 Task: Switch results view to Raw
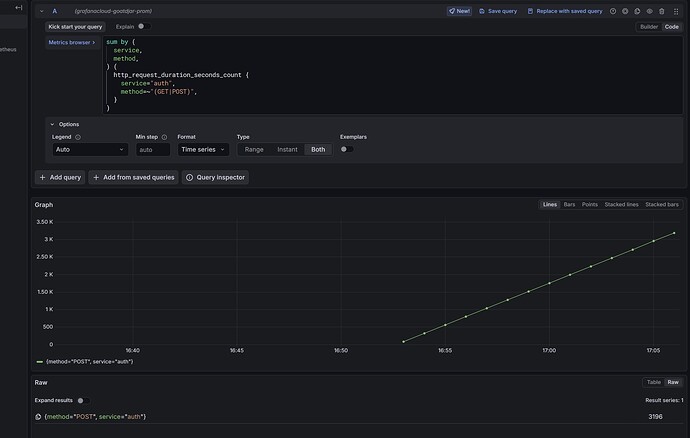(673, 383)
